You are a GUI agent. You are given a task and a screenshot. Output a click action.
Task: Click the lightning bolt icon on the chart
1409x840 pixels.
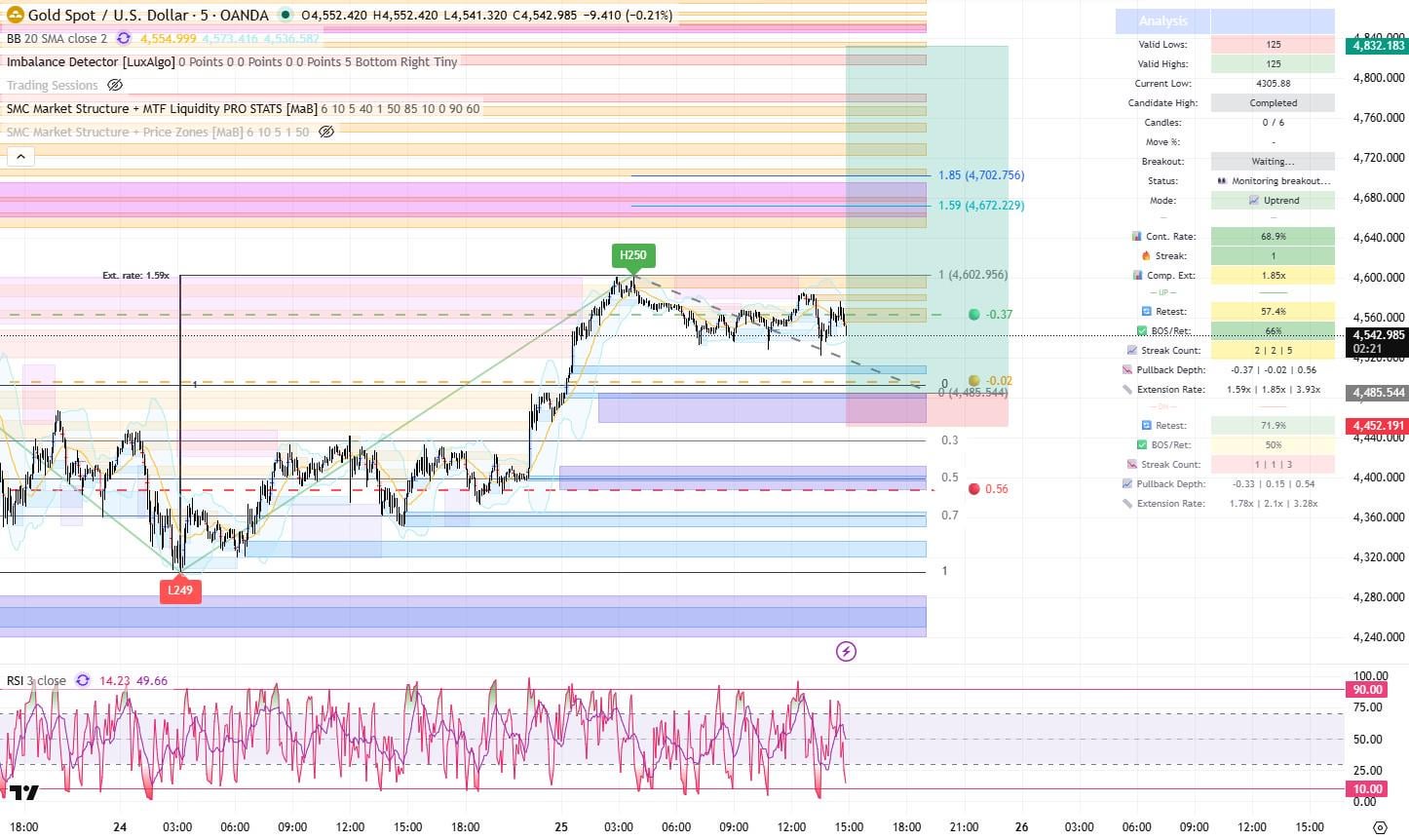846,651
